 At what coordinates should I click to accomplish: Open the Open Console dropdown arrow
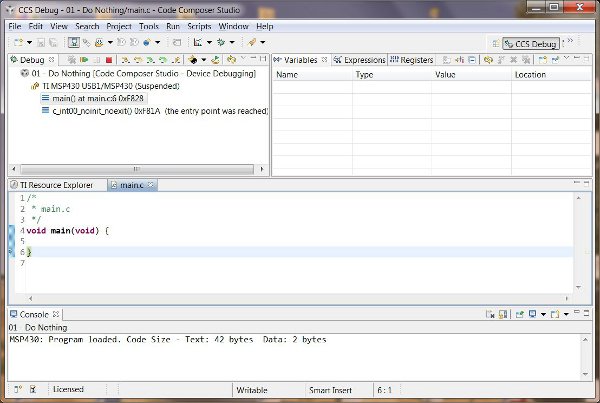click(566, 314)
